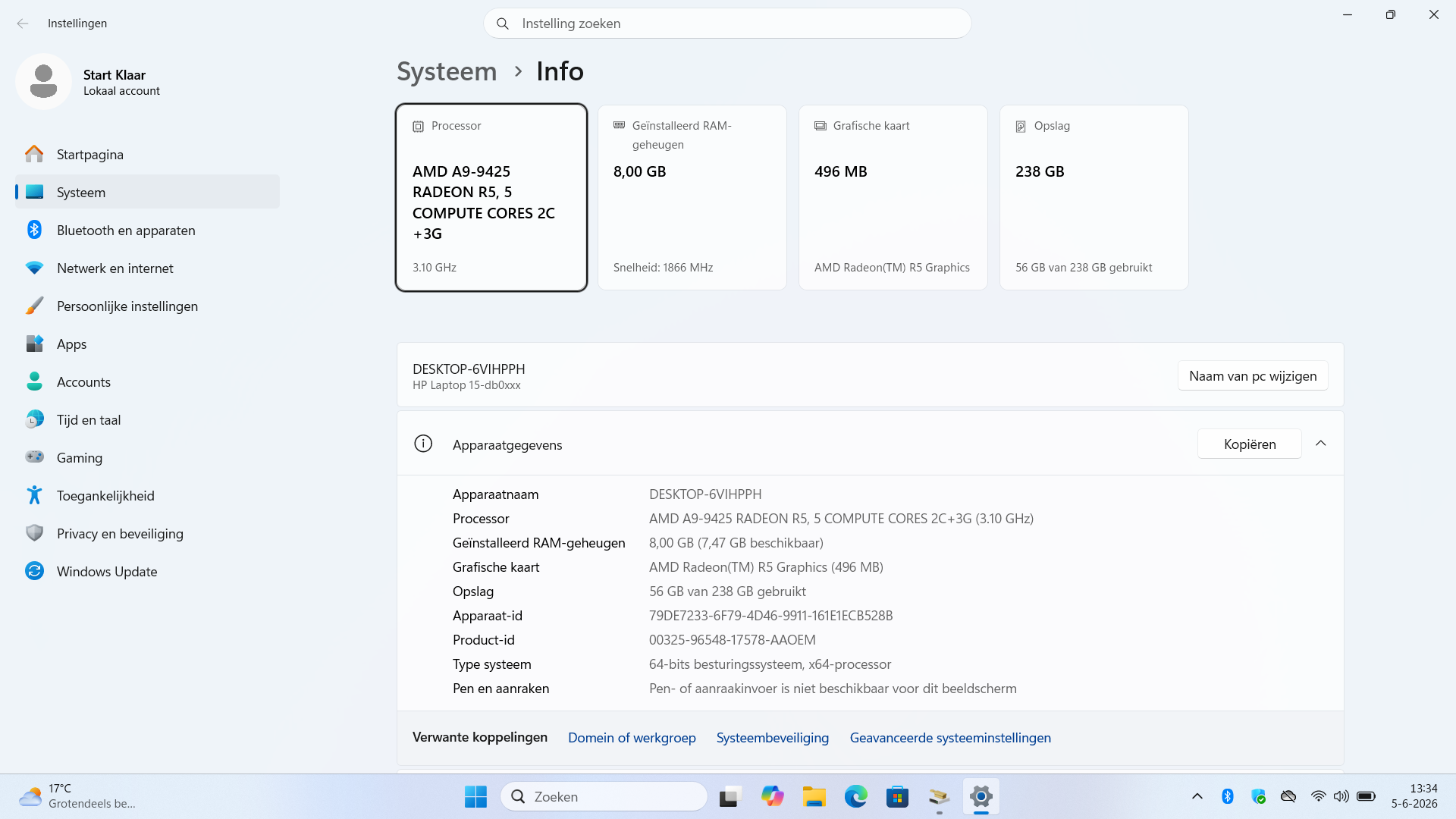This screenshot has width=1456, height=819.
Task: Click the weather widget on the taskbar
Action: (77, 796)
